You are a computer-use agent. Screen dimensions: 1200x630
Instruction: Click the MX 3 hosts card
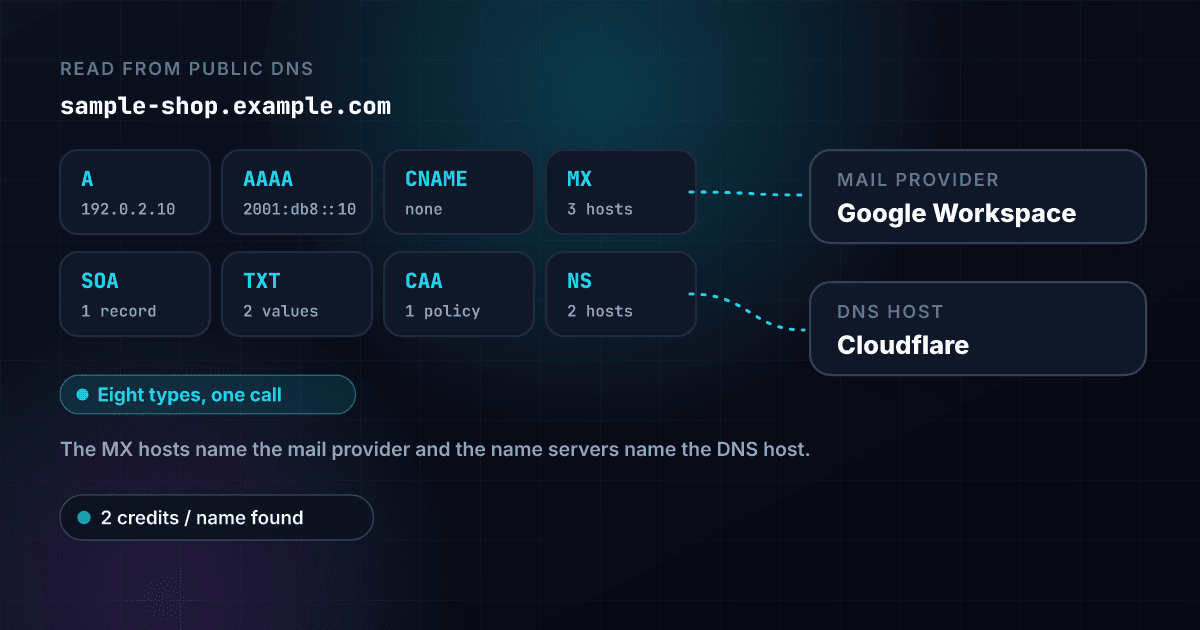[x=621, y=192]
